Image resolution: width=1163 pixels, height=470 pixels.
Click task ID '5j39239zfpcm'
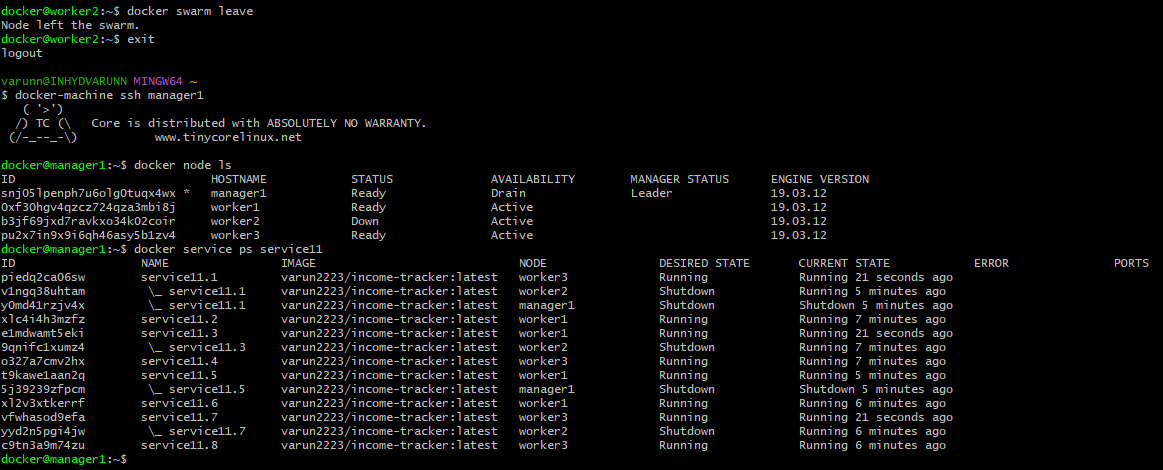click(x=43, y=389)
